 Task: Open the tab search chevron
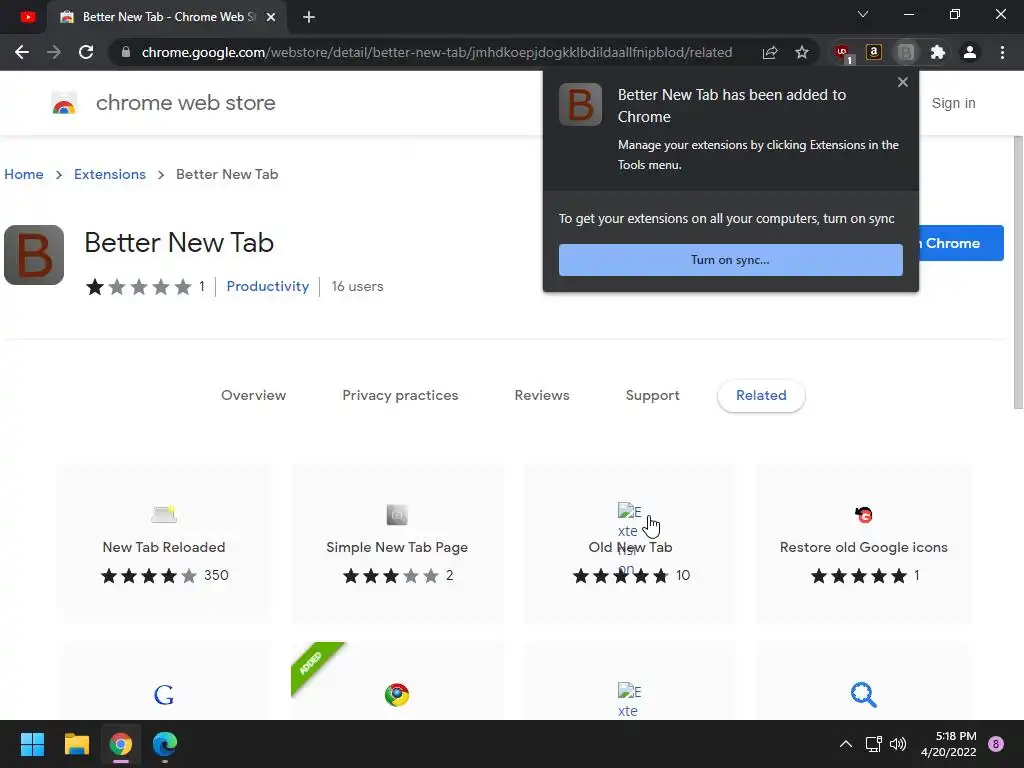click(x=863, y=14)
